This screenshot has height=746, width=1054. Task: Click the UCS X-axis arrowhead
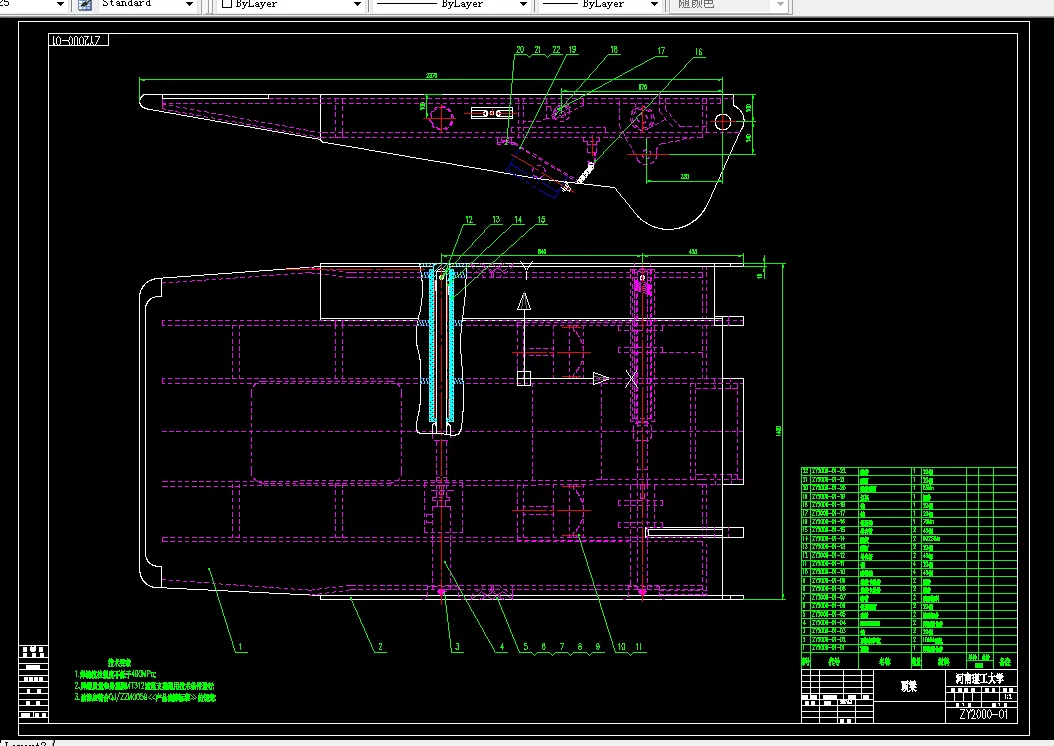point(601,379)
